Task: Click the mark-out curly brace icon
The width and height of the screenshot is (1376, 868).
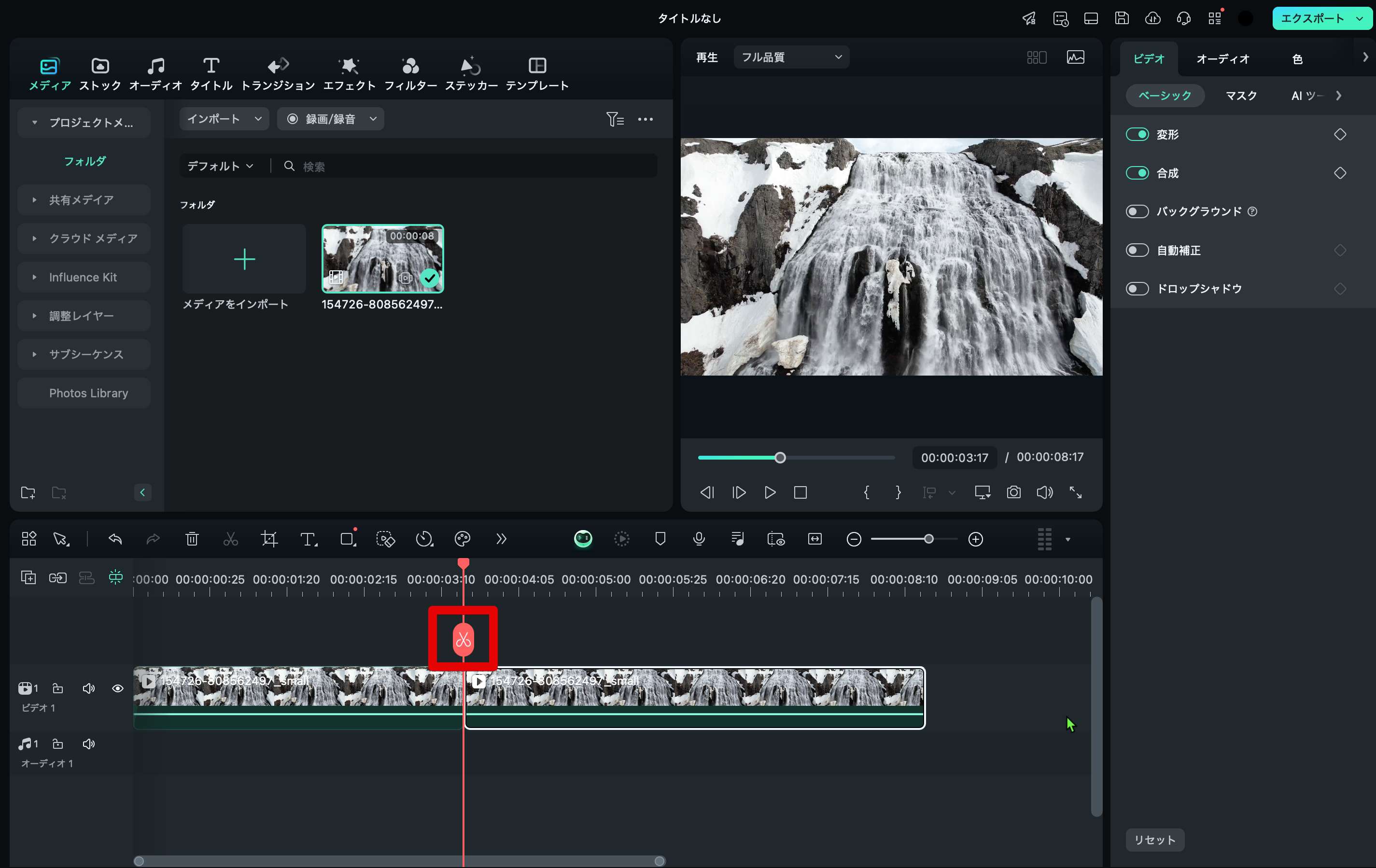Action: (898, 492)
